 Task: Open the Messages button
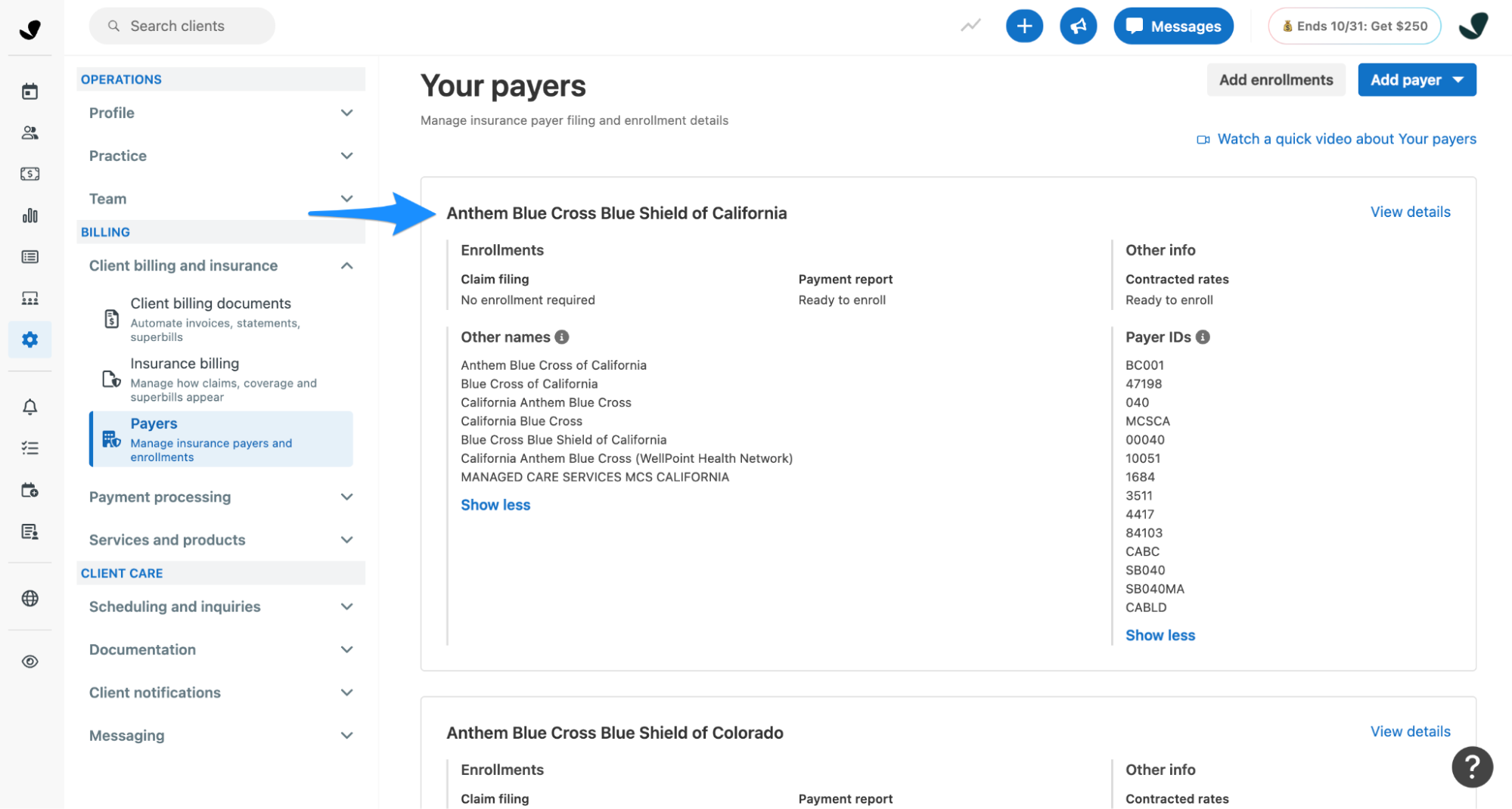1173,26
